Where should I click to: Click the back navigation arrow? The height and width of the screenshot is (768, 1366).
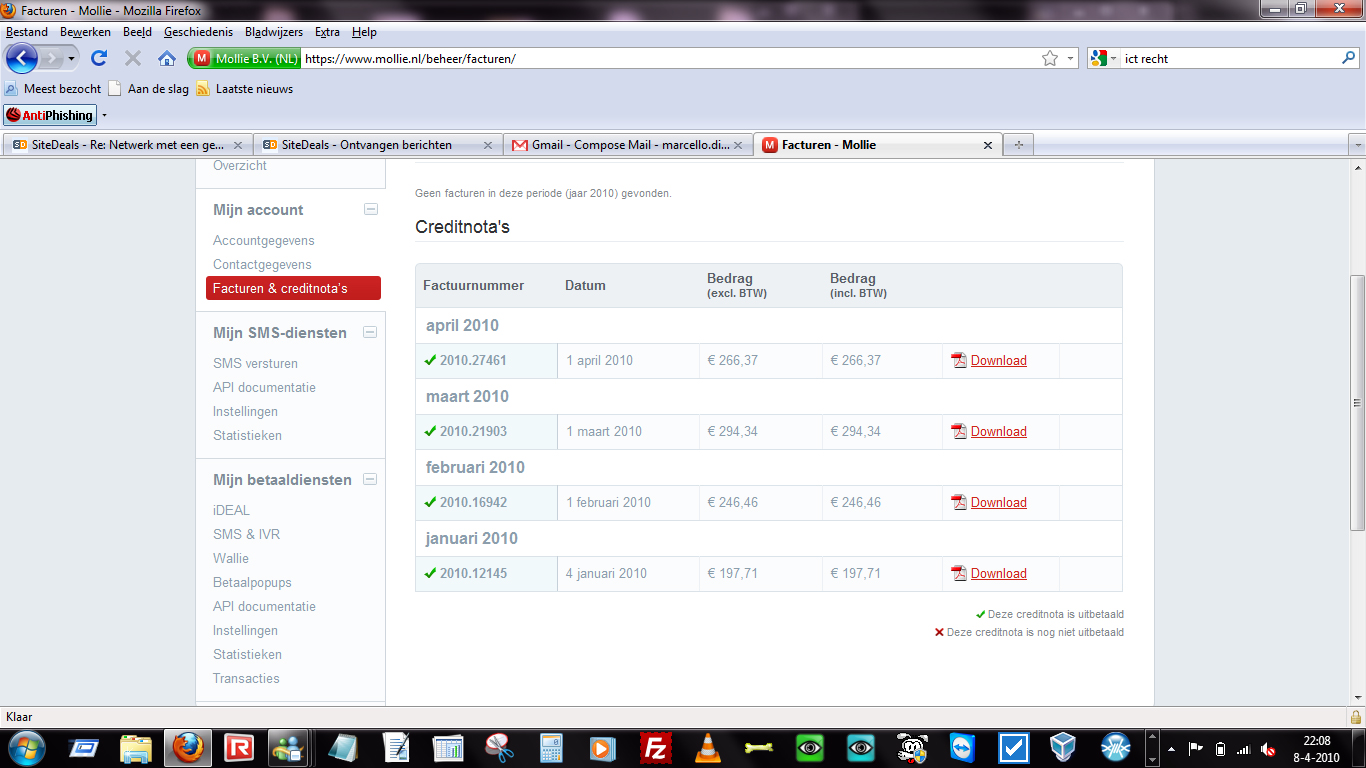point(22,58)
